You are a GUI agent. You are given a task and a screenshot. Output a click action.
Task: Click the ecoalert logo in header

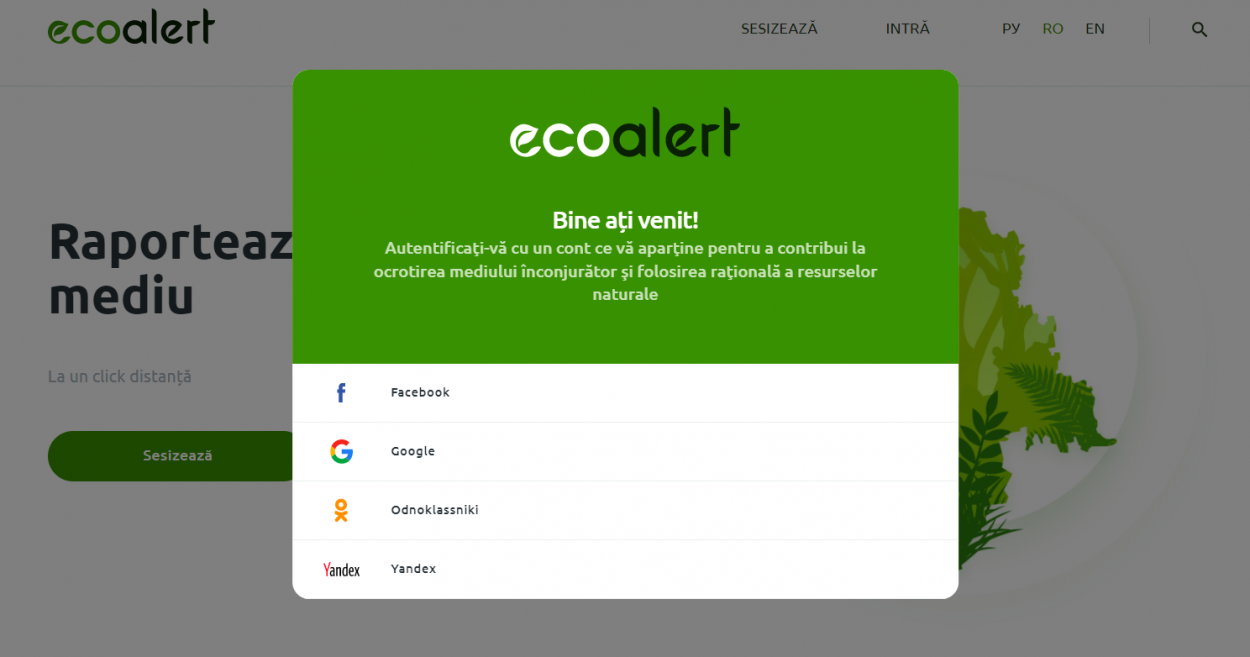click(x=131, y=28)
